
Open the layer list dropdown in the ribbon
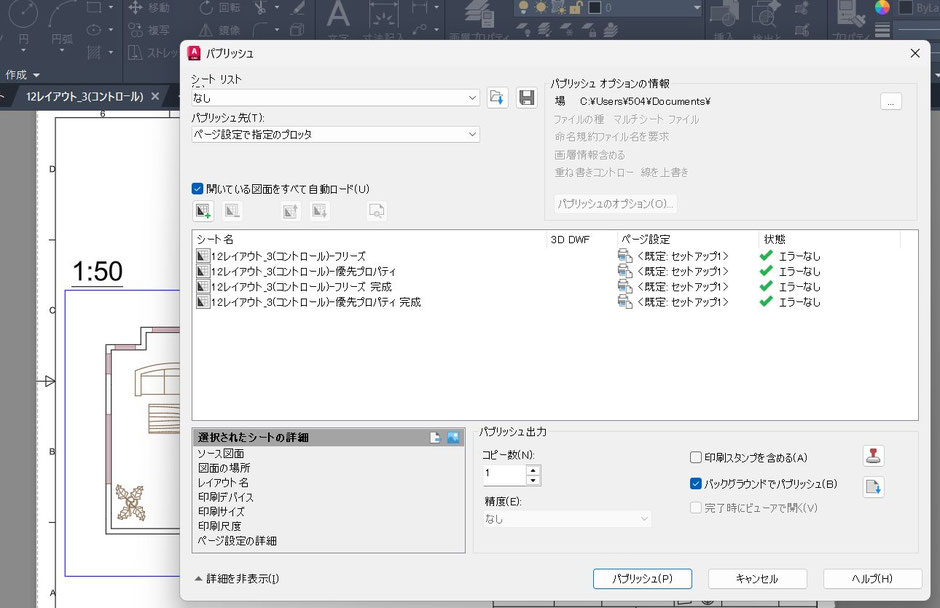coord(697,8)
